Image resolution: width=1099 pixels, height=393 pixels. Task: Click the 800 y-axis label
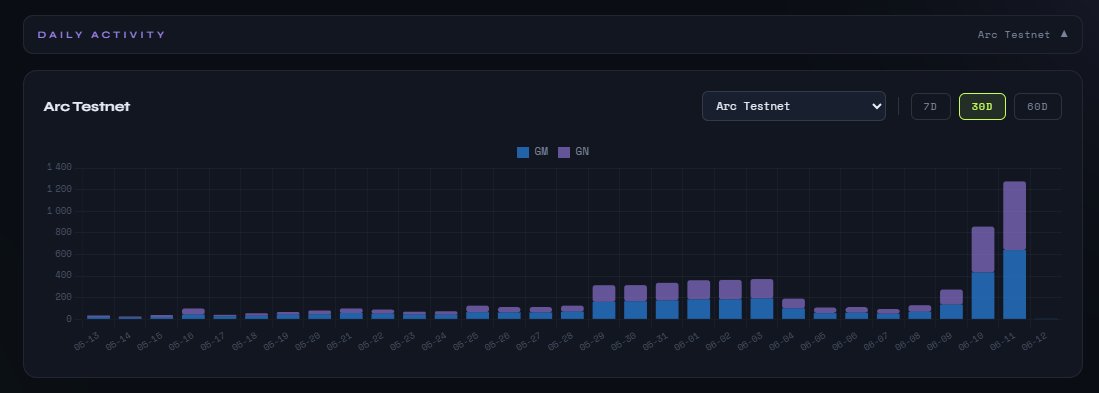point(64,233)
